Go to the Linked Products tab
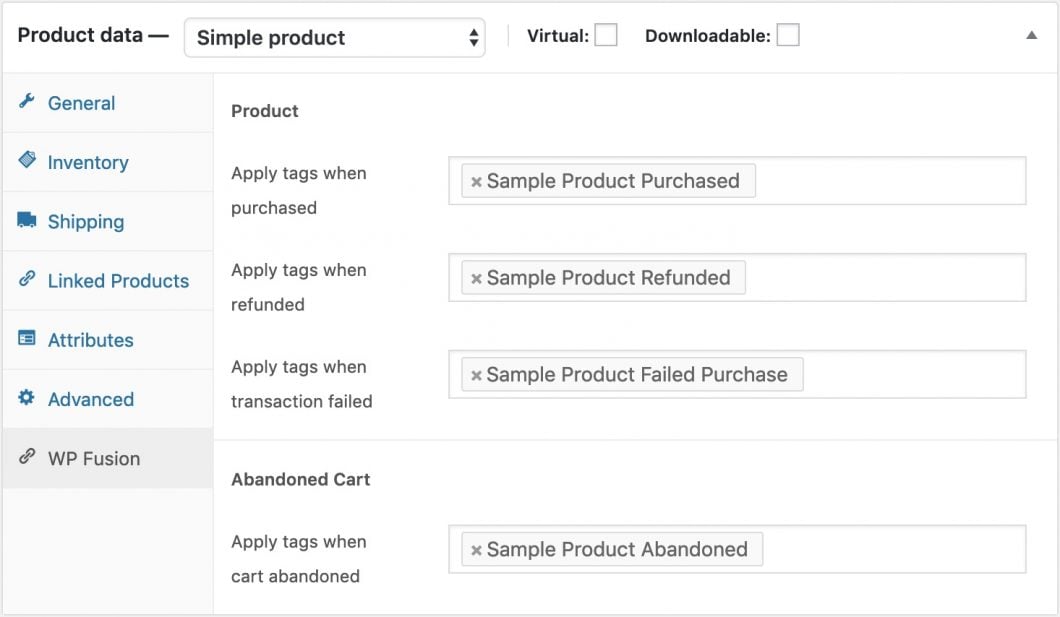Screen dimensions: 1060x617 coord(118,281)
